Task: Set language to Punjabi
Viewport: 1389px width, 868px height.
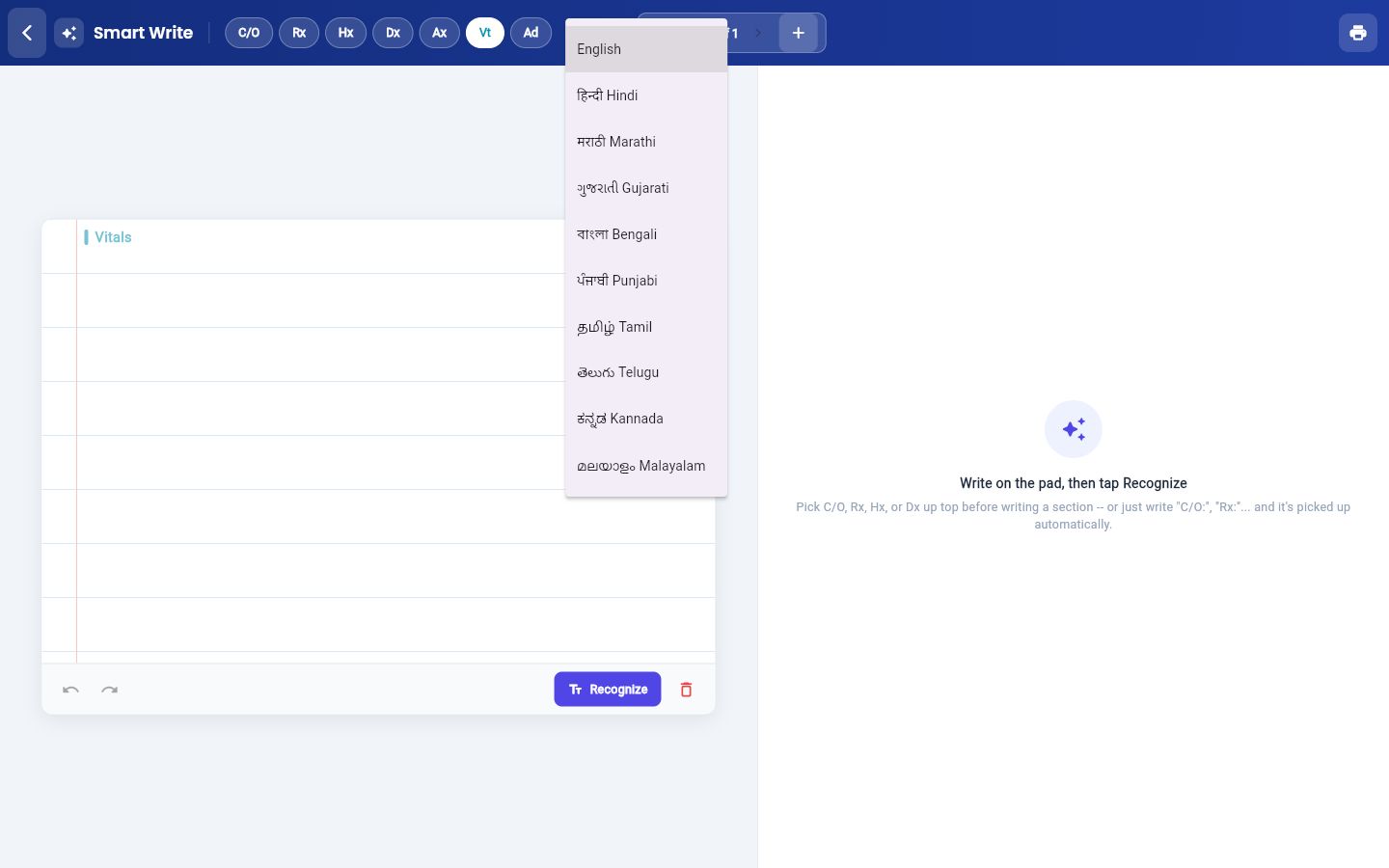Action: coord(646,281)
